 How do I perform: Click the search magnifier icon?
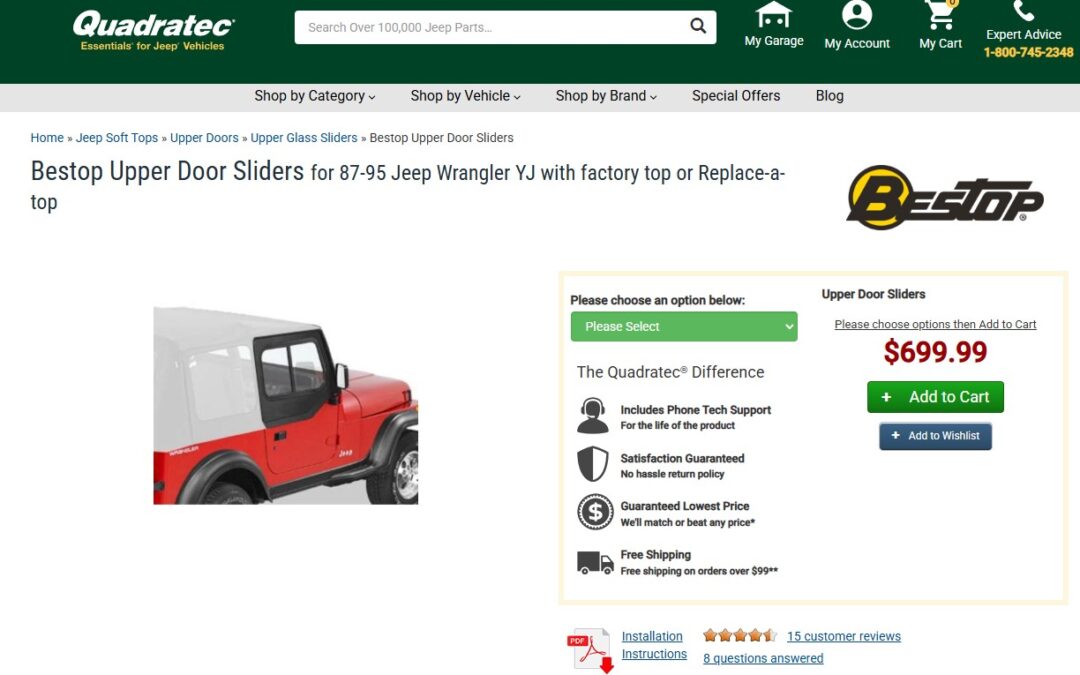pos(698,26)
